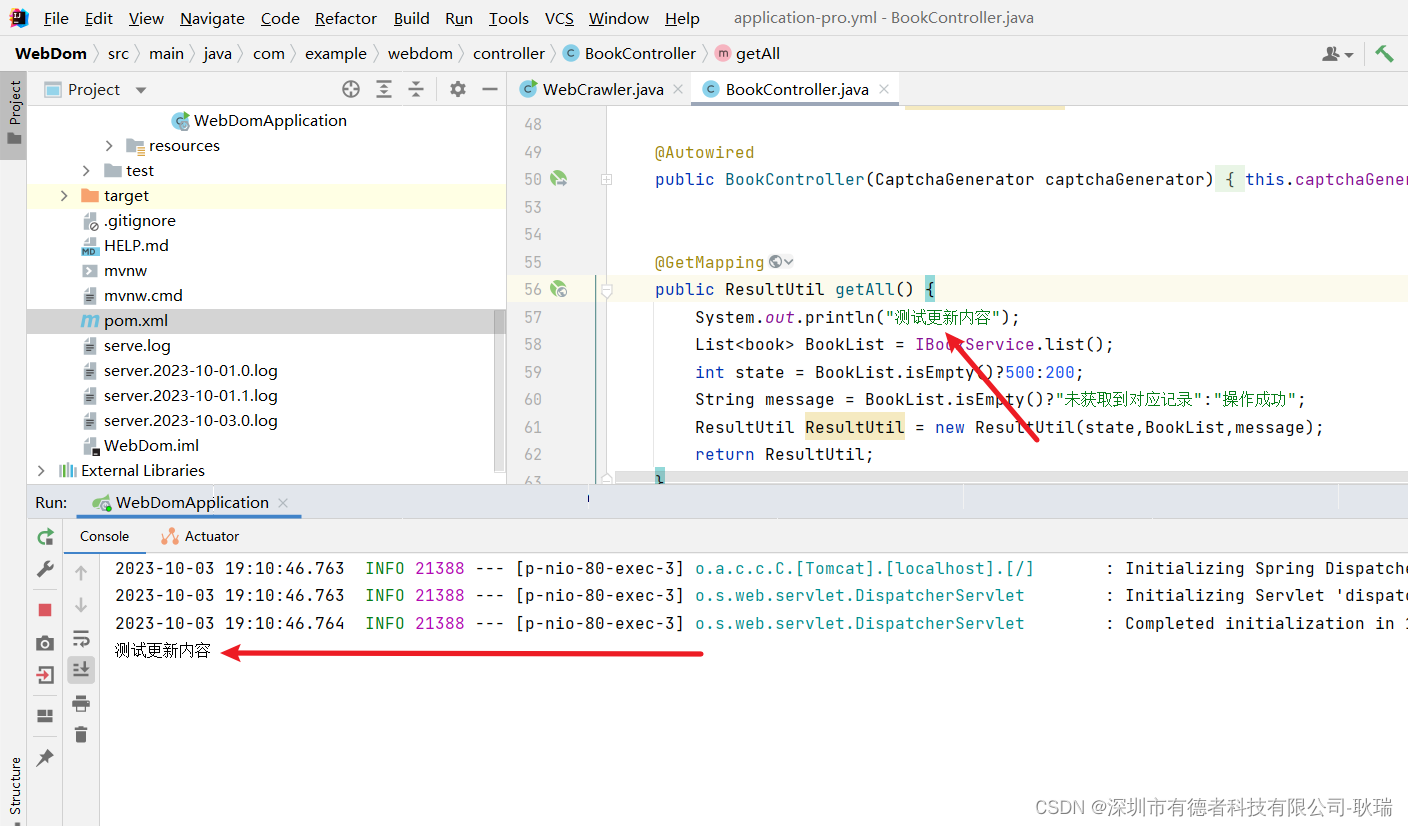Switch to the WebCrawler.java tab
The height and width of the screenshot is (826, 1408).
[602, 89]
